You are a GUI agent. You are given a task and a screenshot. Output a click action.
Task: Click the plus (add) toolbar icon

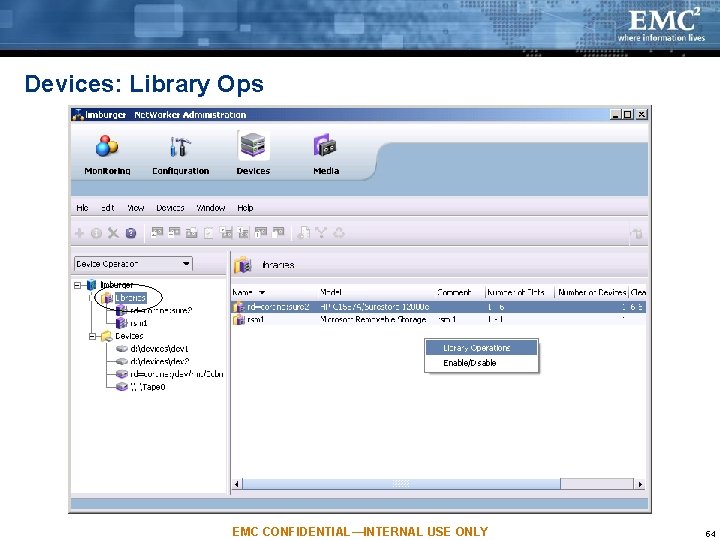[x=79, y=233]
